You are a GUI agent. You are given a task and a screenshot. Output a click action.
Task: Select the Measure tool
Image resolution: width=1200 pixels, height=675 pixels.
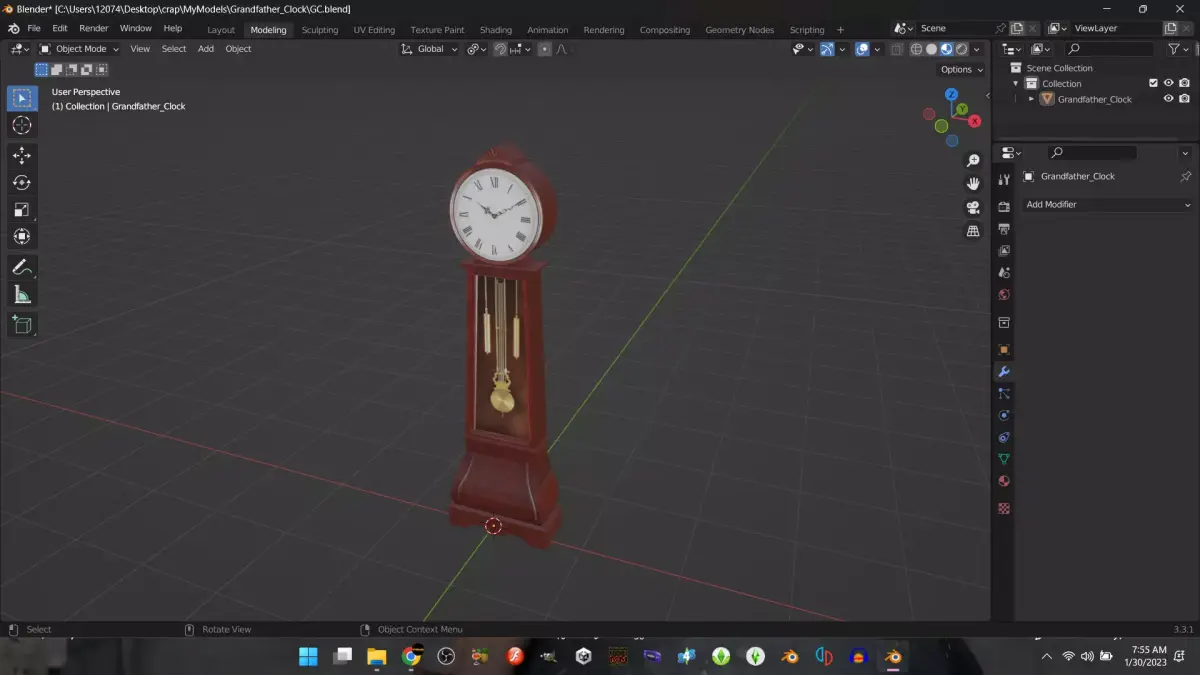pos(22,294)
